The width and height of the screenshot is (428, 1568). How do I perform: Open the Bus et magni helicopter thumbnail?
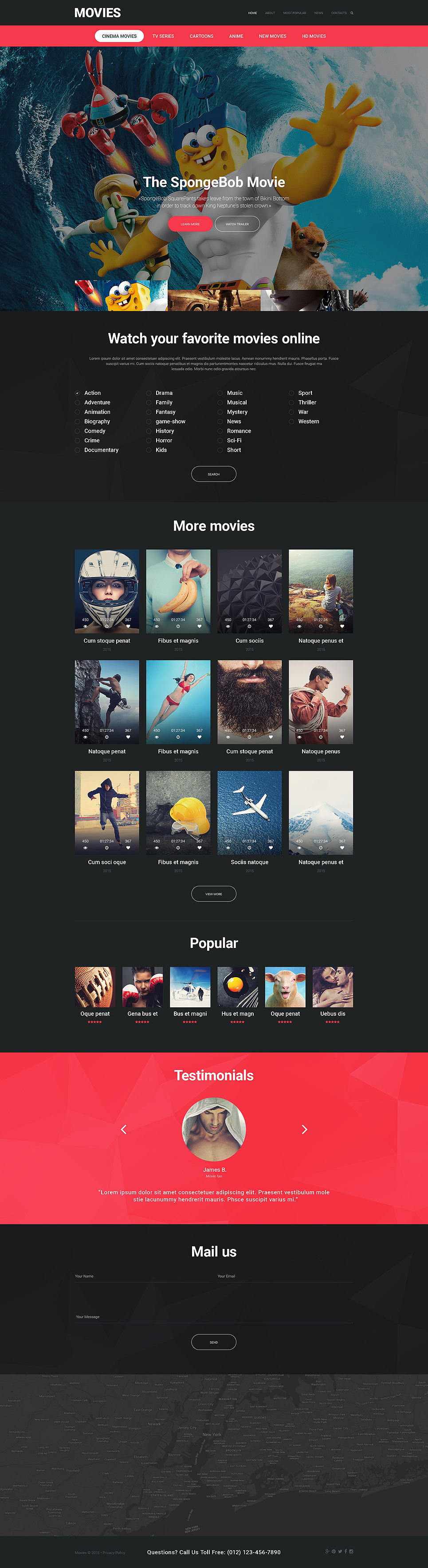click(190, 987)
